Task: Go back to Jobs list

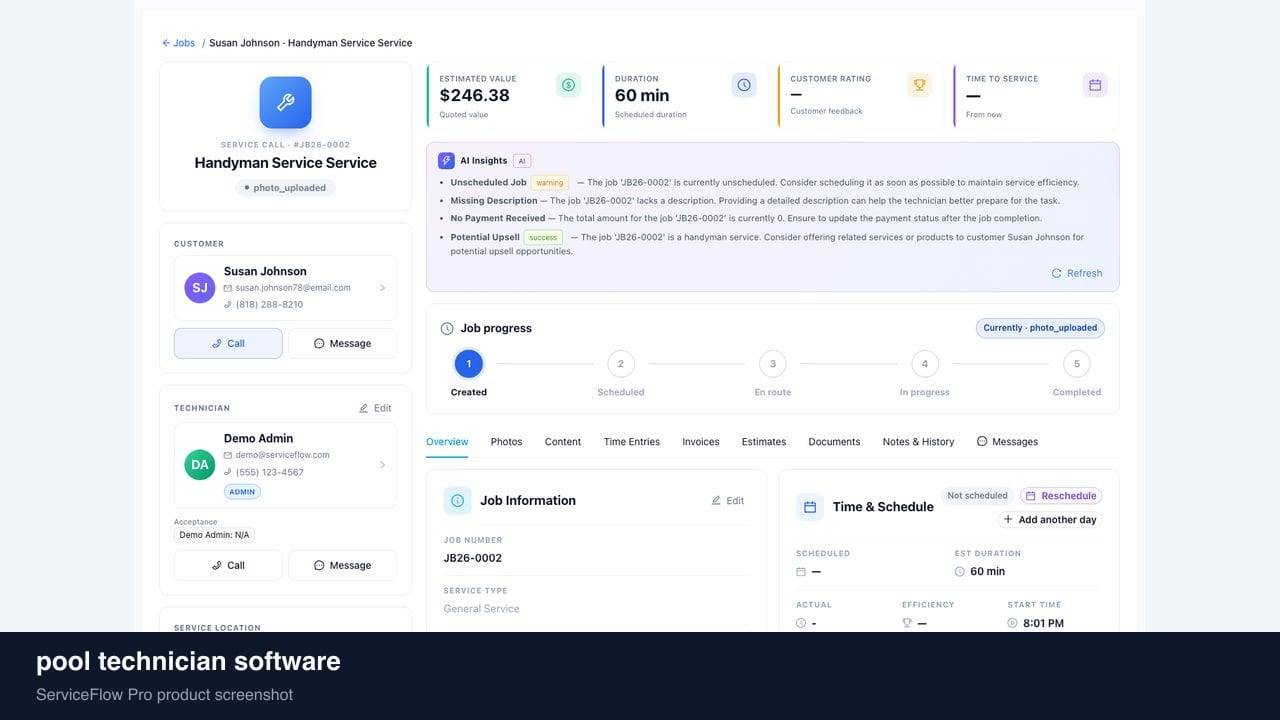Action: point(179,43)
